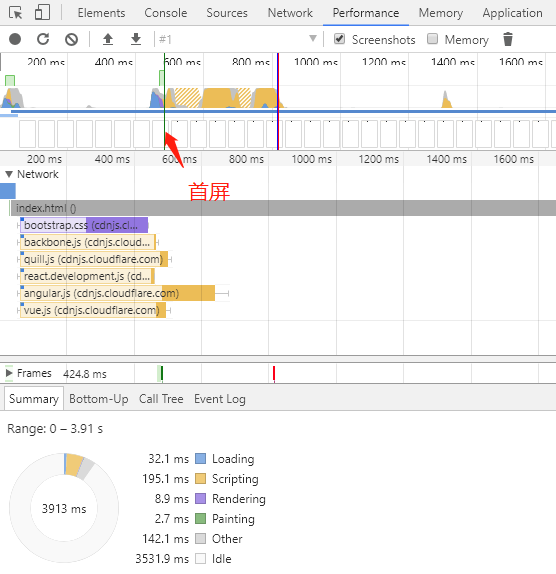Screen dimensions: 556x574
Task: Click the load profile upload icon
Action: pos(108,39)
